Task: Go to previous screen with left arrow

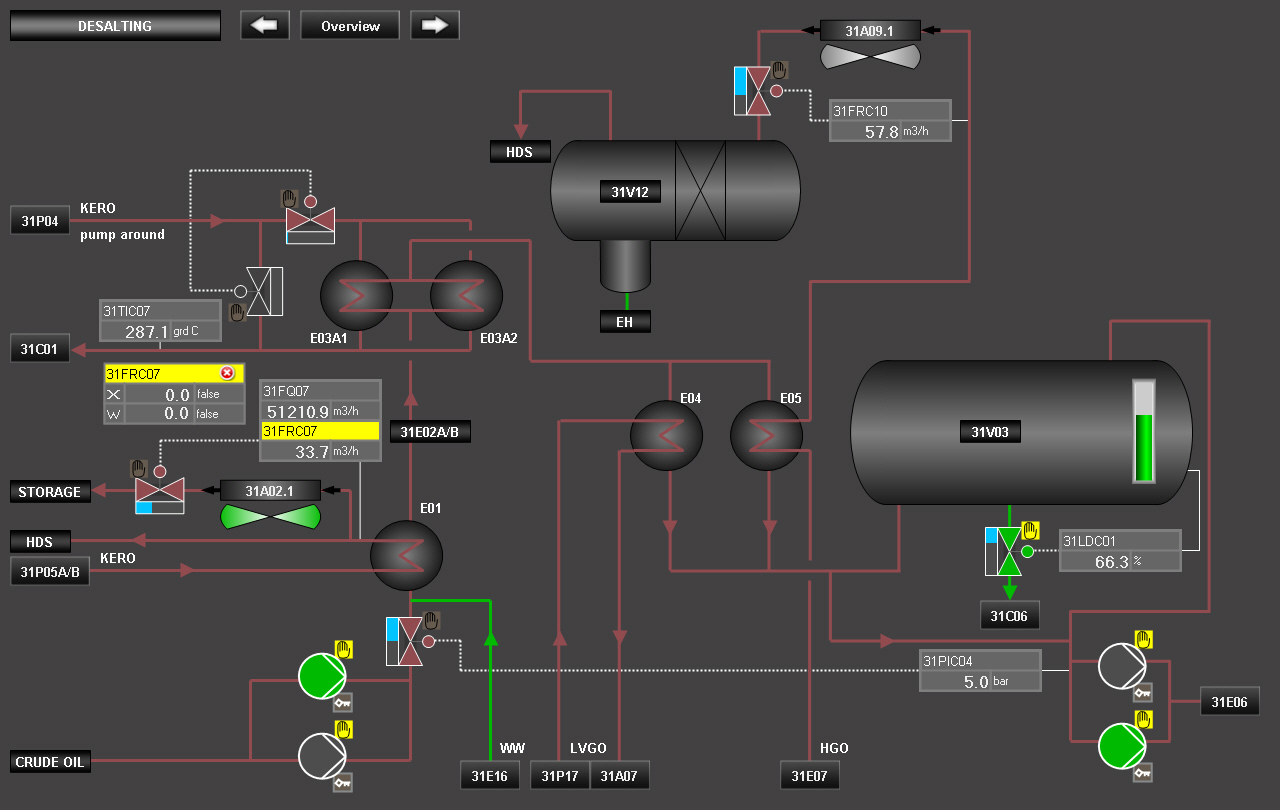Action: point(265,25)
